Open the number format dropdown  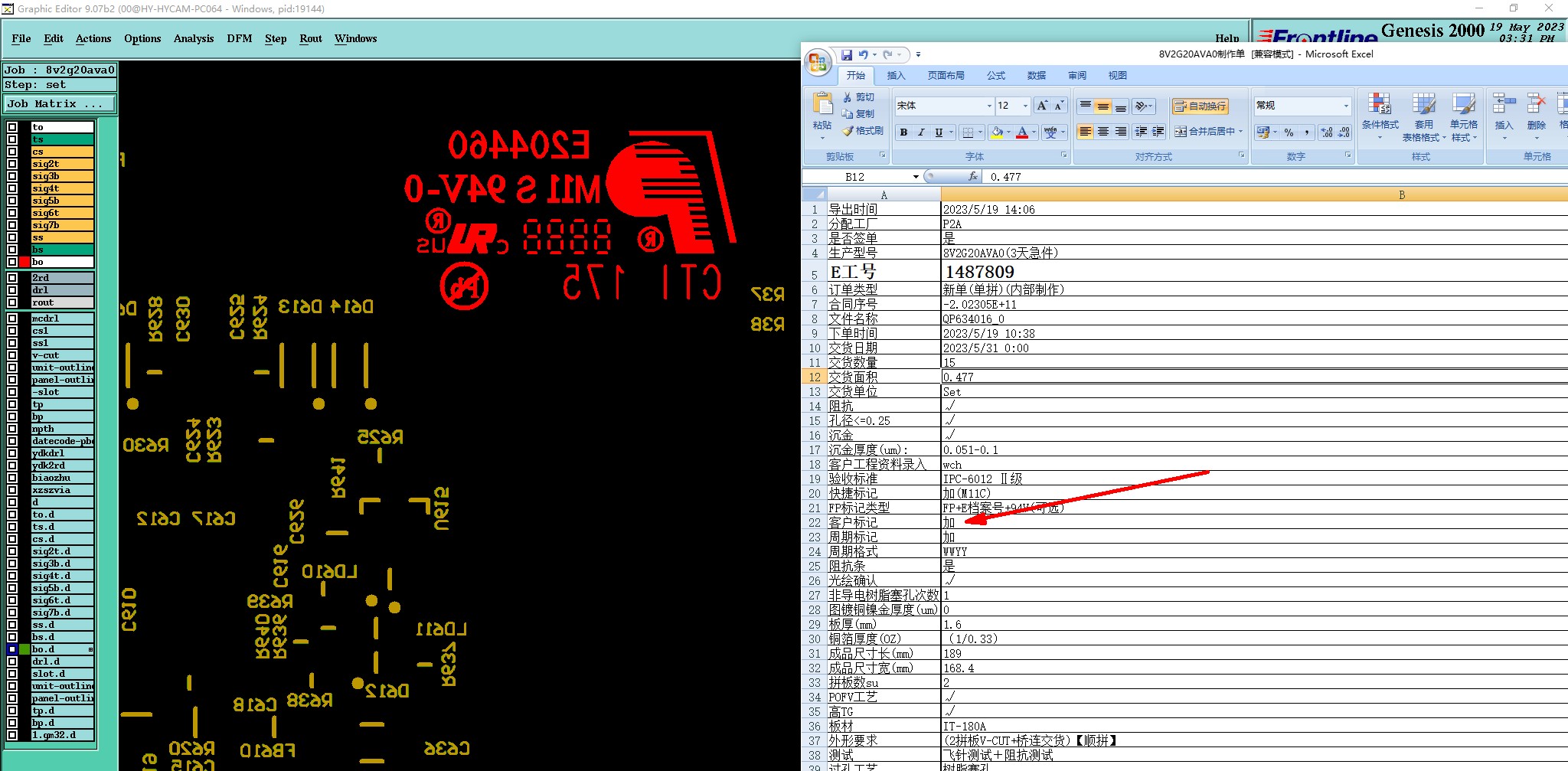click(x=1346, y=106)
